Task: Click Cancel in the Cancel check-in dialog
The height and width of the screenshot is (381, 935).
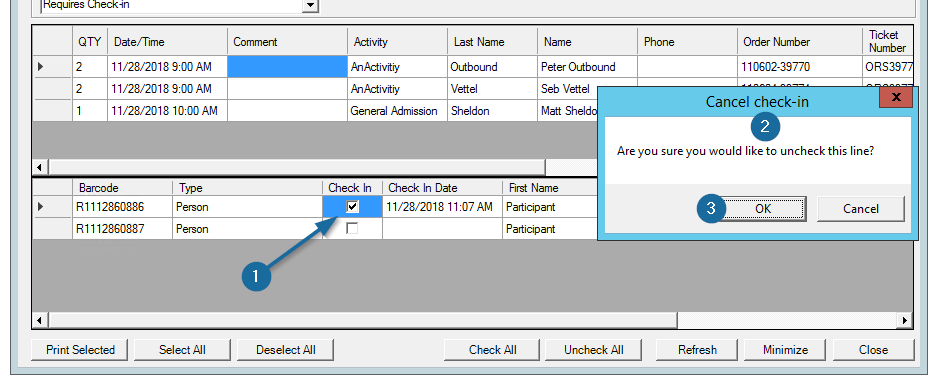Action: pos(860,209)
